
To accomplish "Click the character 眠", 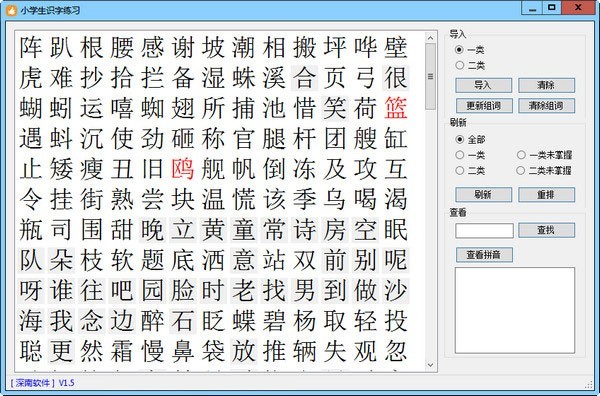I will click(396, 230).
